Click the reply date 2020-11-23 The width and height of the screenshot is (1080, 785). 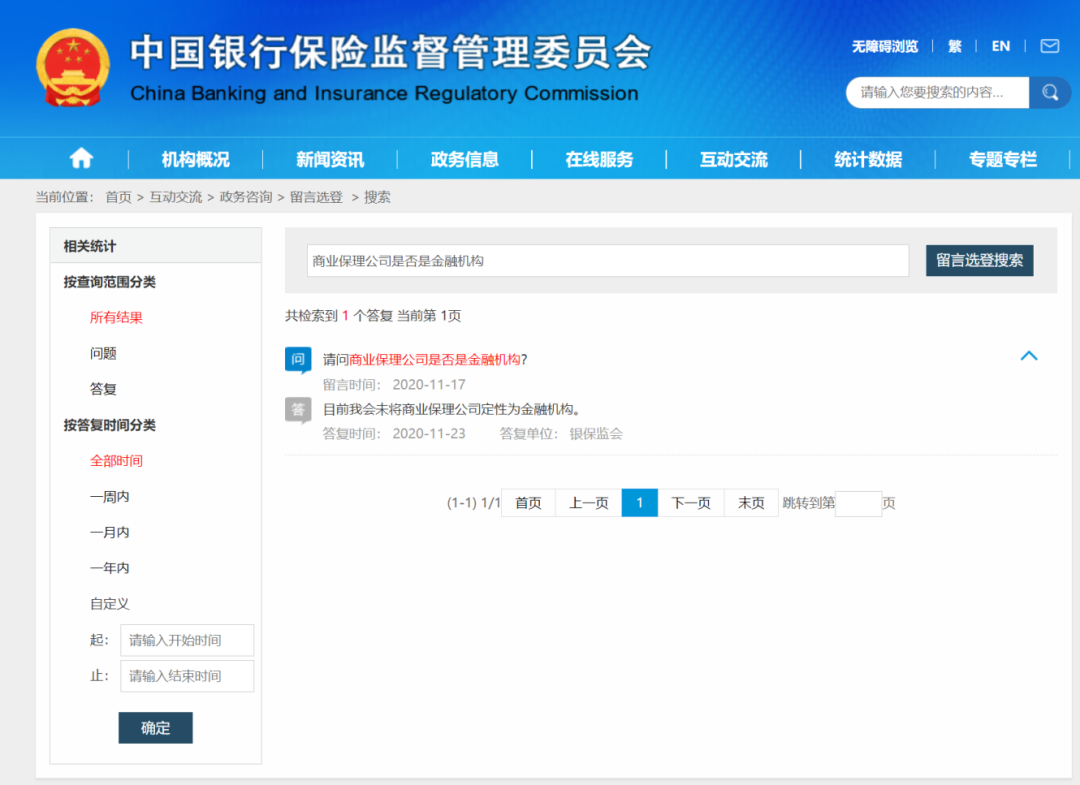click(x=429, y=434)
